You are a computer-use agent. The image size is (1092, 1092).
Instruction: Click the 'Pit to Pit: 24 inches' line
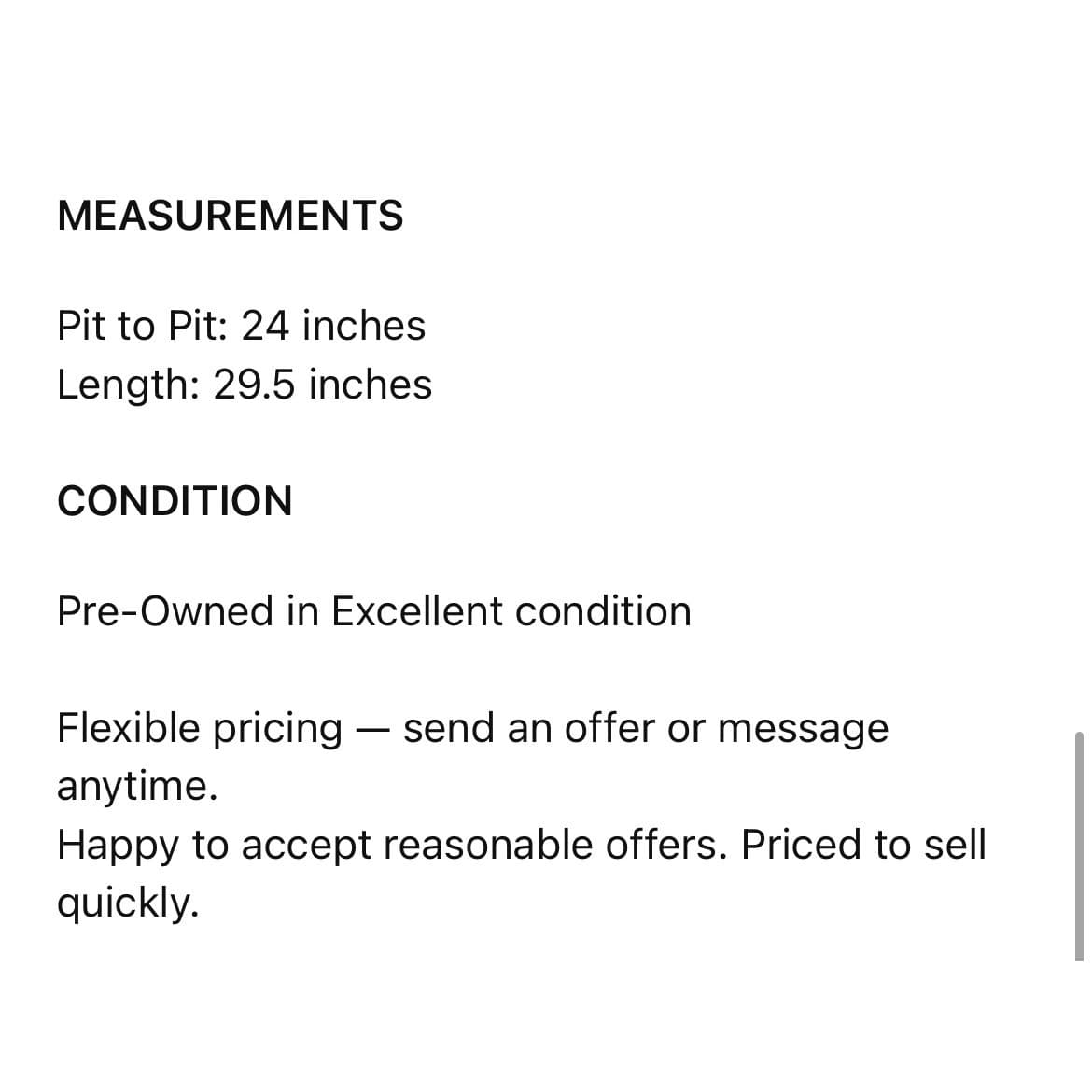tap(241, 326)
